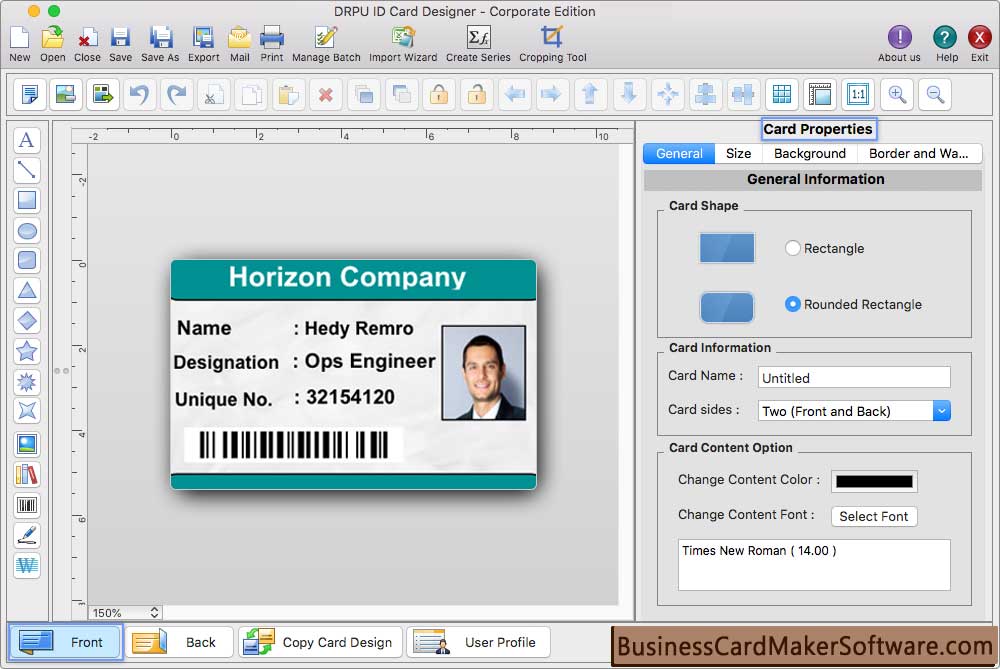This screenshot has width=1000, height=669.
Task: Show the Back side of card
Action: (x=179, y=642)
